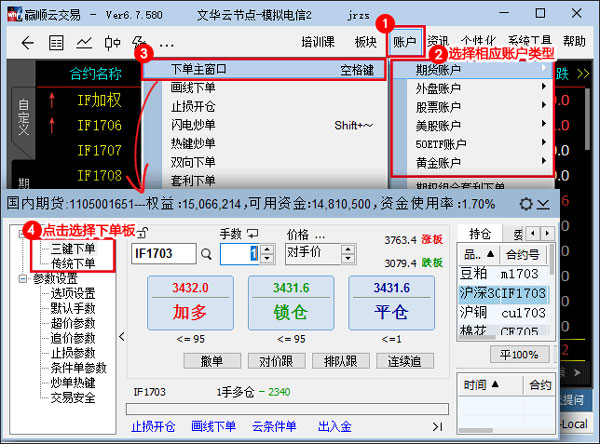Collapse the order panel with down chevron
Viewport: 600px width, 444px height.
[x=543, y=204]
